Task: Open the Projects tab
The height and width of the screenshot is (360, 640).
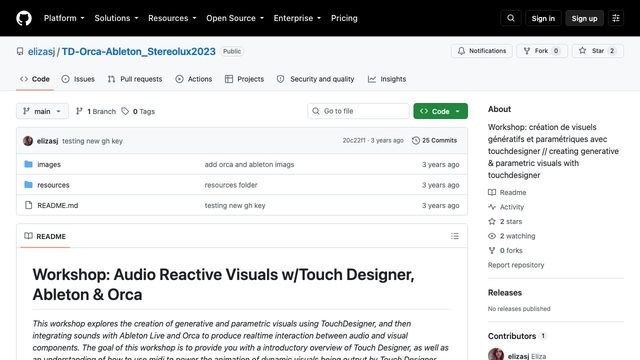Action: 244,79
